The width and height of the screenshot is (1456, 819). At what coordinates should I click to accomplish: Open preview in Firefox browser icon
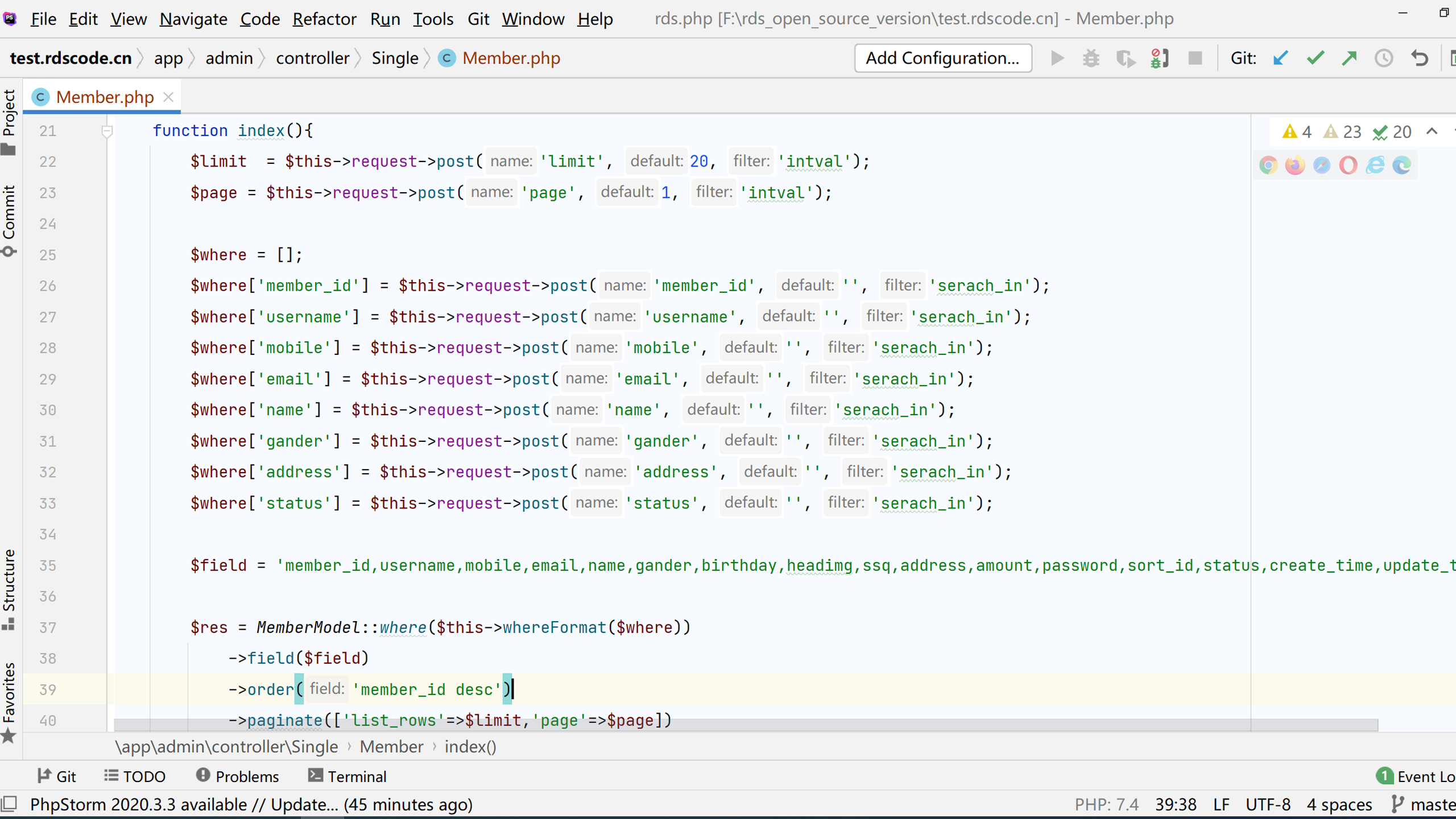(x=1295, y=165)
